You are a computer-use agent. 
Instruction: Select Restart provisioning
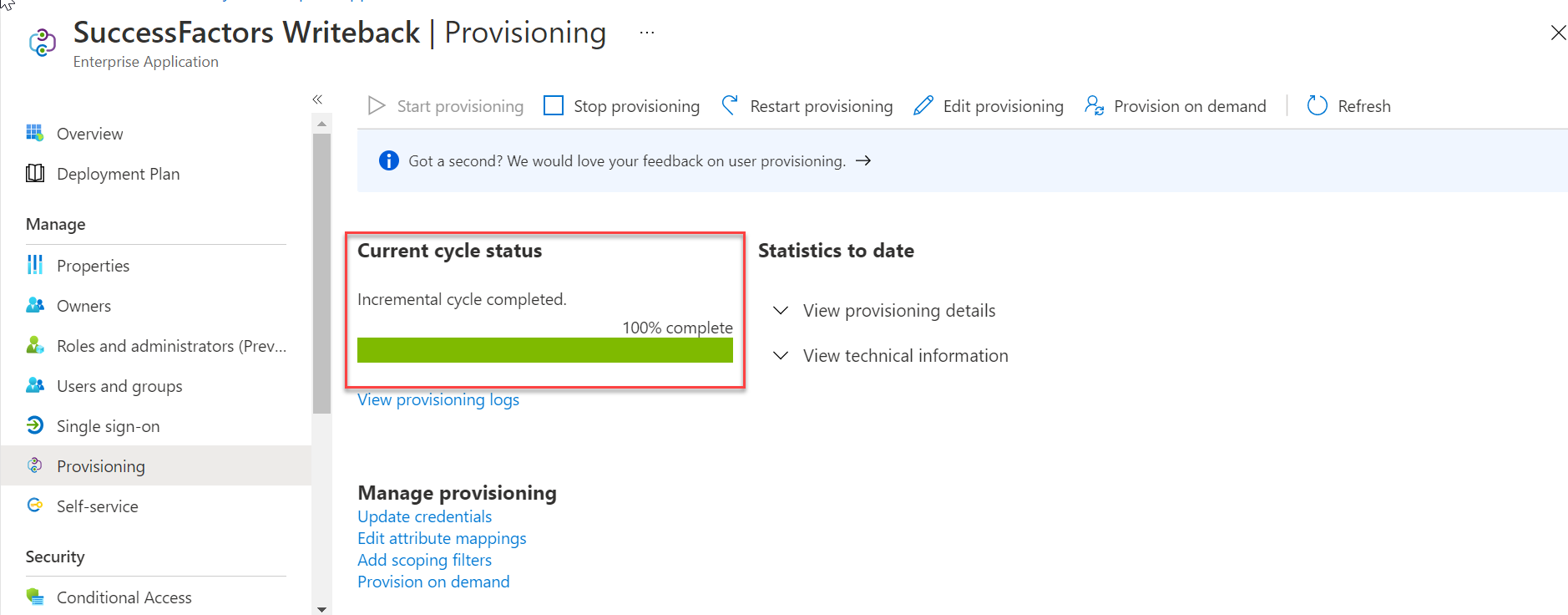coord(806,106)
